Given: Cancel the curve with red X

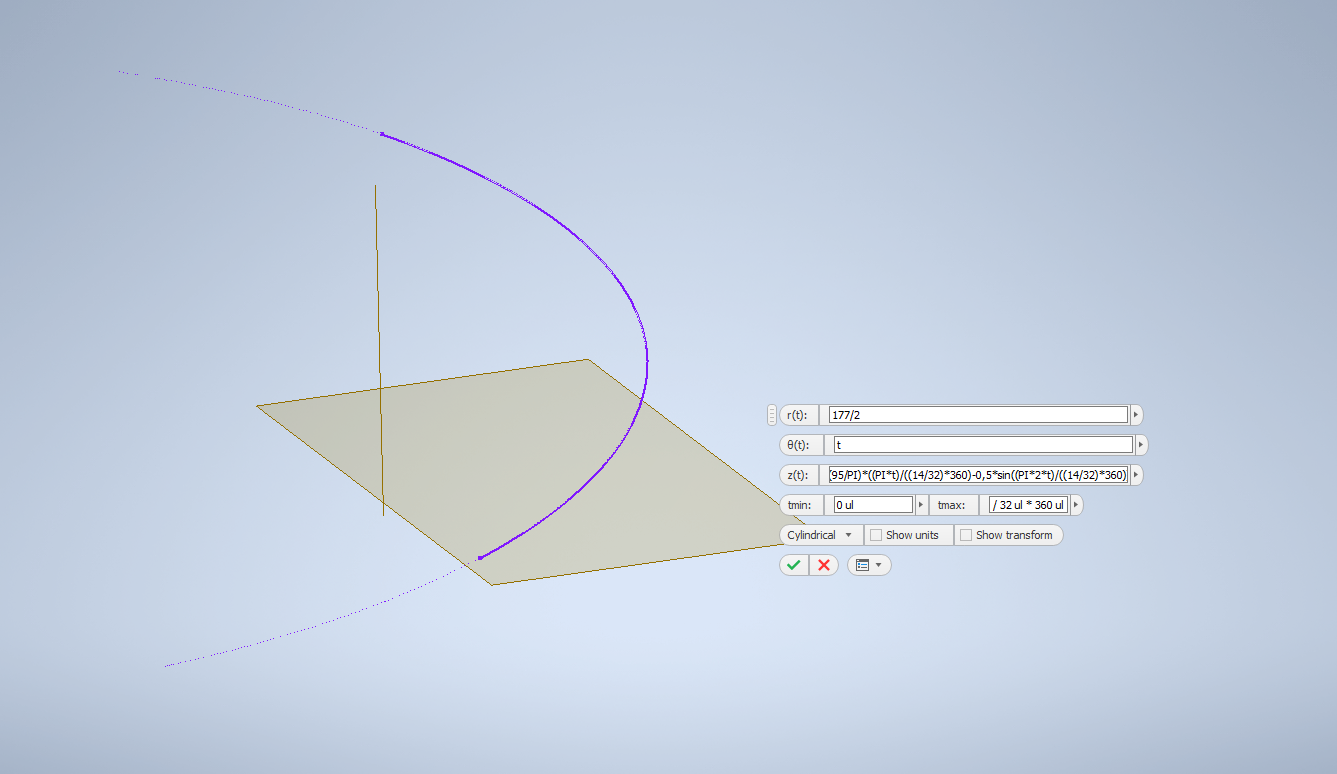Looking at the screenshot, I should [824, 565].
